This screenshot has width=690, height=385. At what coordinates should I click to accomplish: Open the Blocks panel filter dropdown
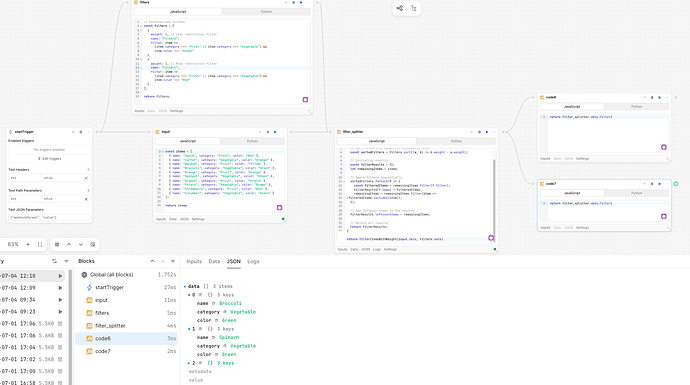point(172,261)
